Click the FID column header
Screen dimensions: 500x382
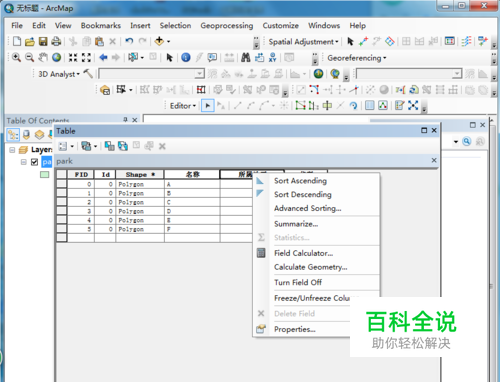(x=81, y=174)
